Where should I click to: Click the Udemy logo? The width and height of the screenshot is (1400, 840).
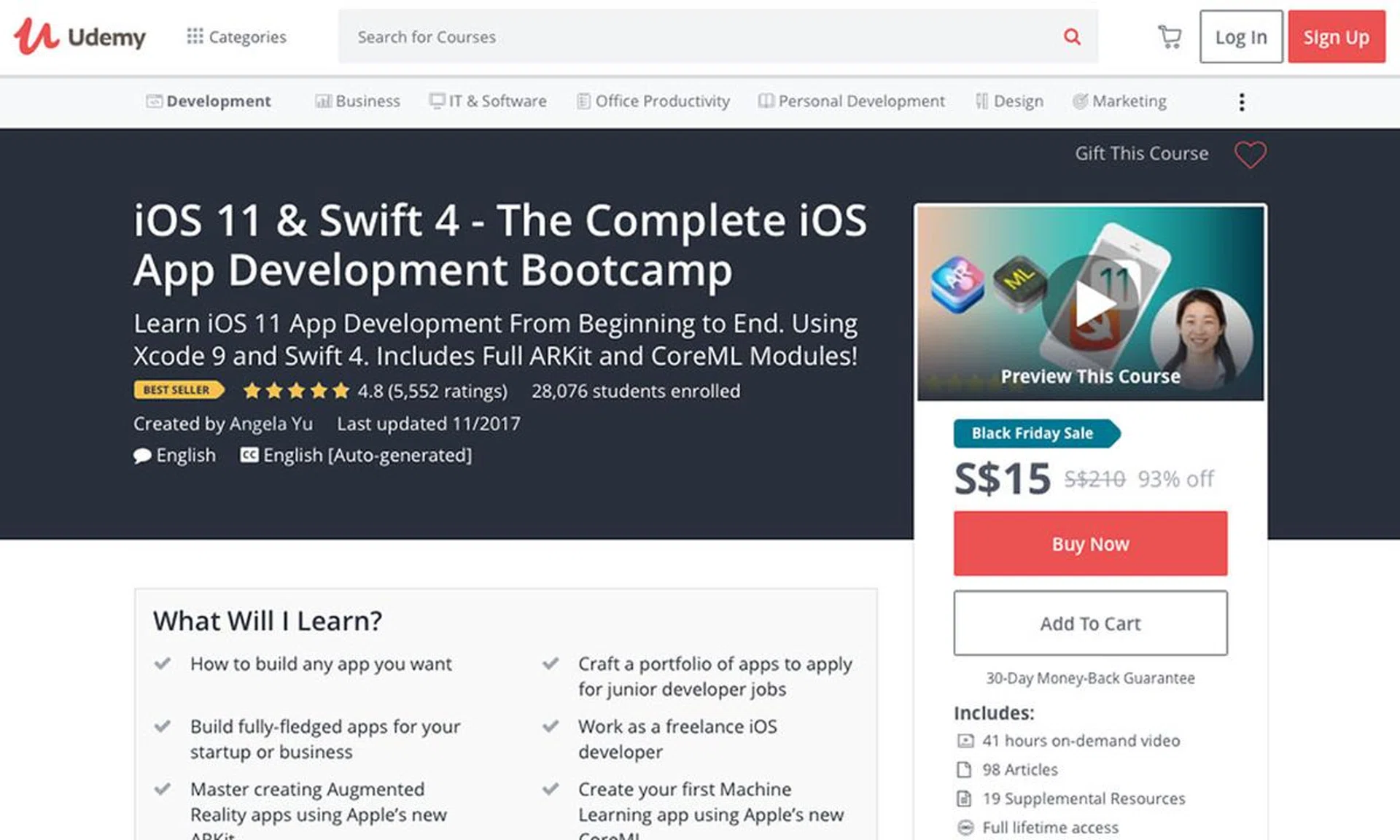tap(79, 36)
